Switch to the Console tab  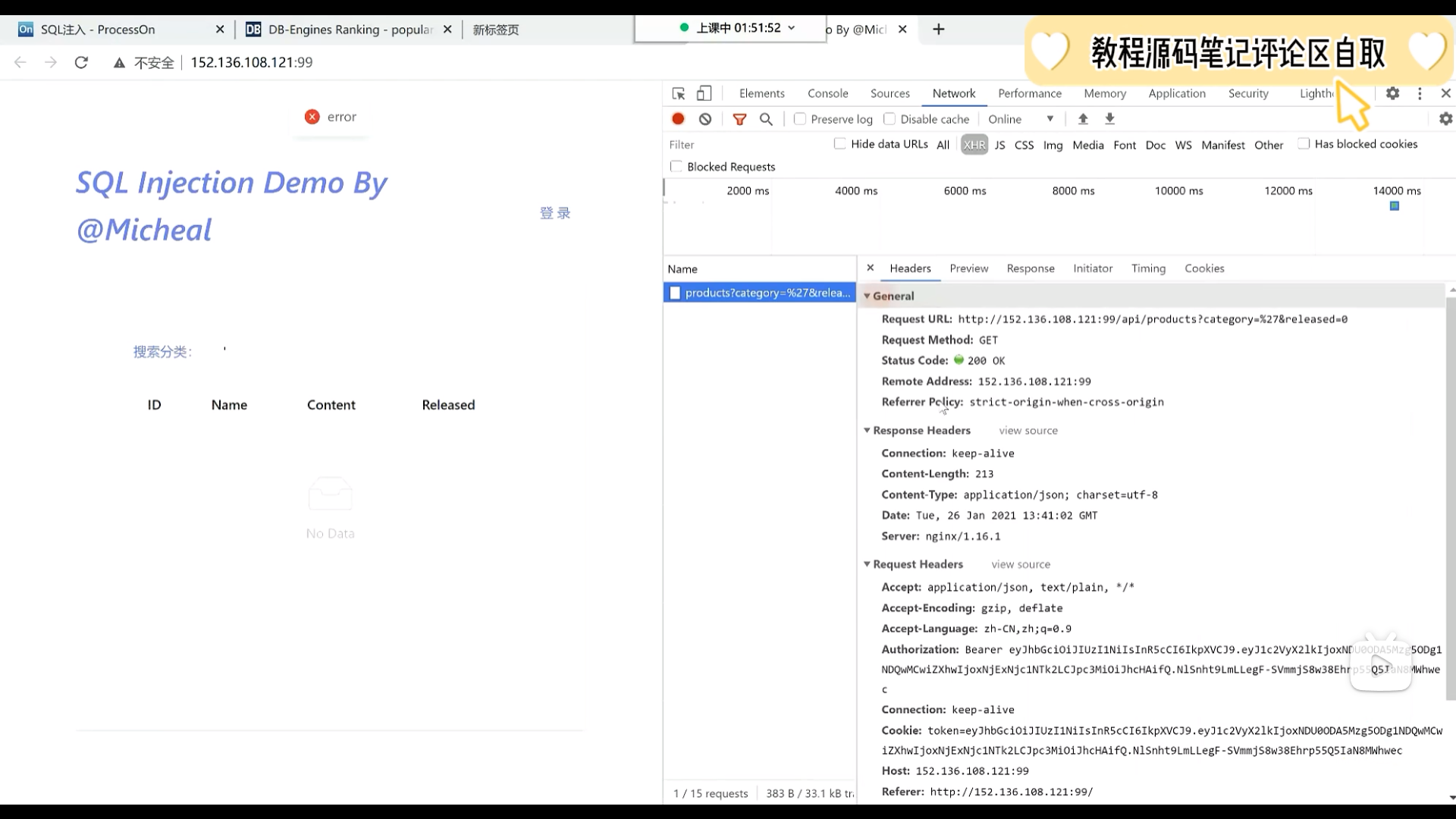pyautogui.click(x=827, y=93)
